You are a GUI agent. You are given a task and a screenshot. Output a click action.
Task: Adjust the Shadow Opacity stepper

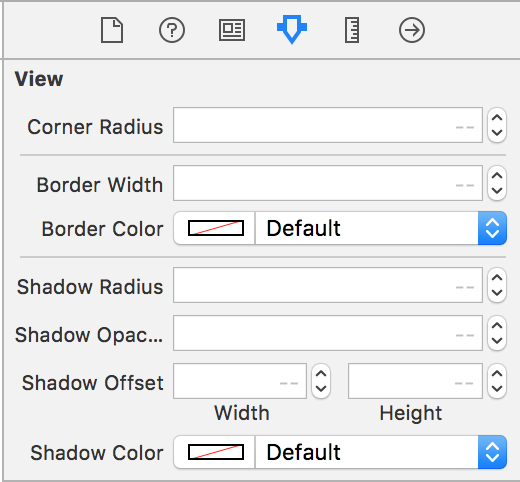pos(497,333)
